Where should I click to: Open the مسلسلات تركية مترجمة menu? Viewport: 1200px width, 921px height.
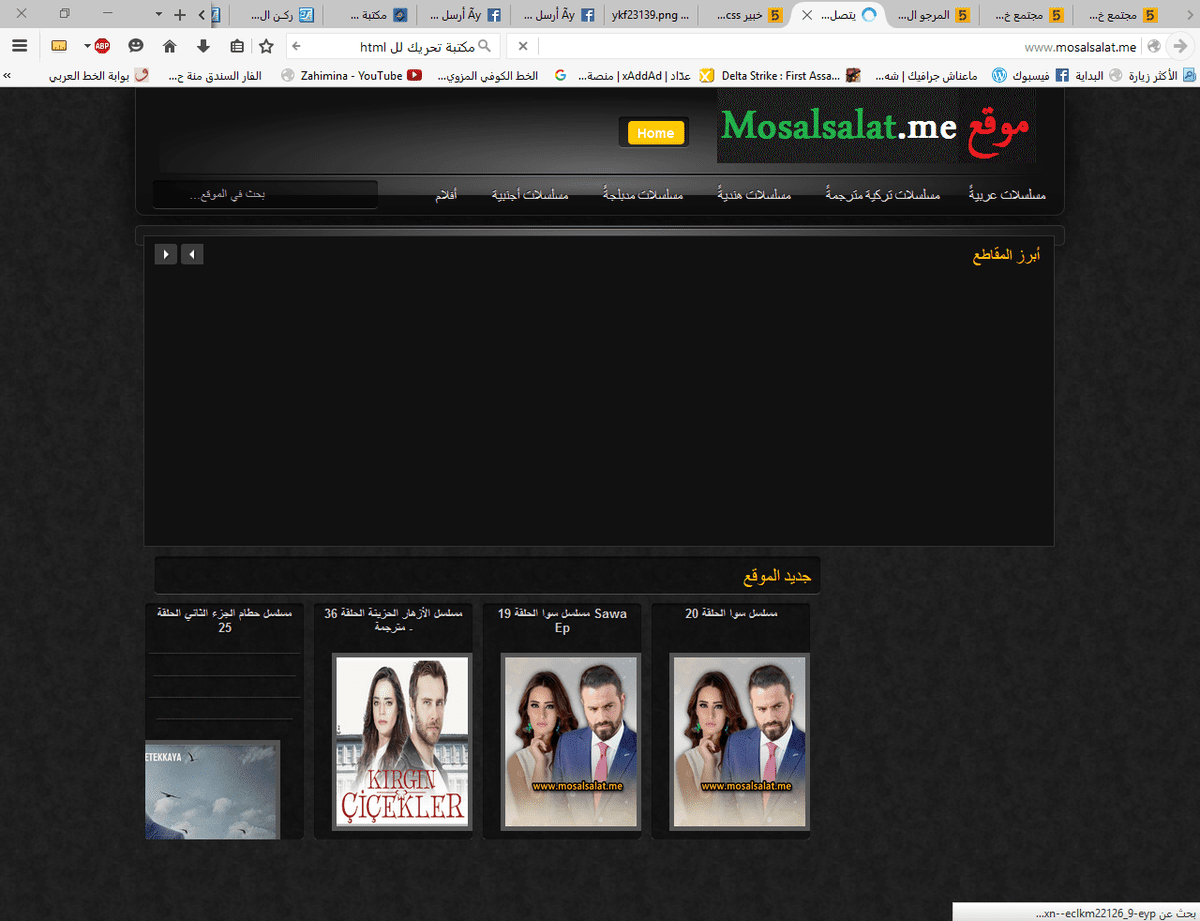pyautogui.click(x=883, y=194)
